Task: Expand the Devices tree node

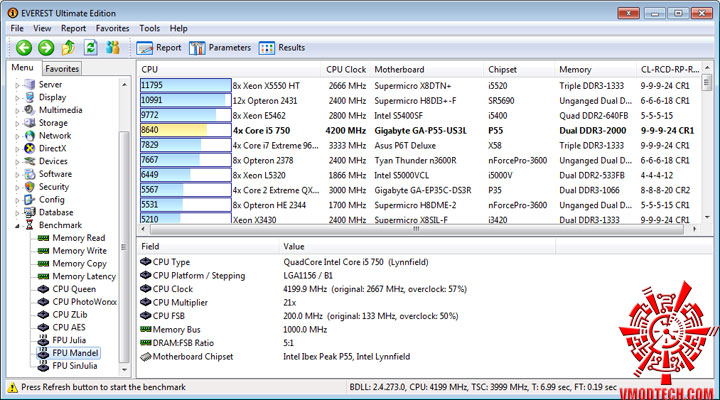Action: (x=17, y=162)
